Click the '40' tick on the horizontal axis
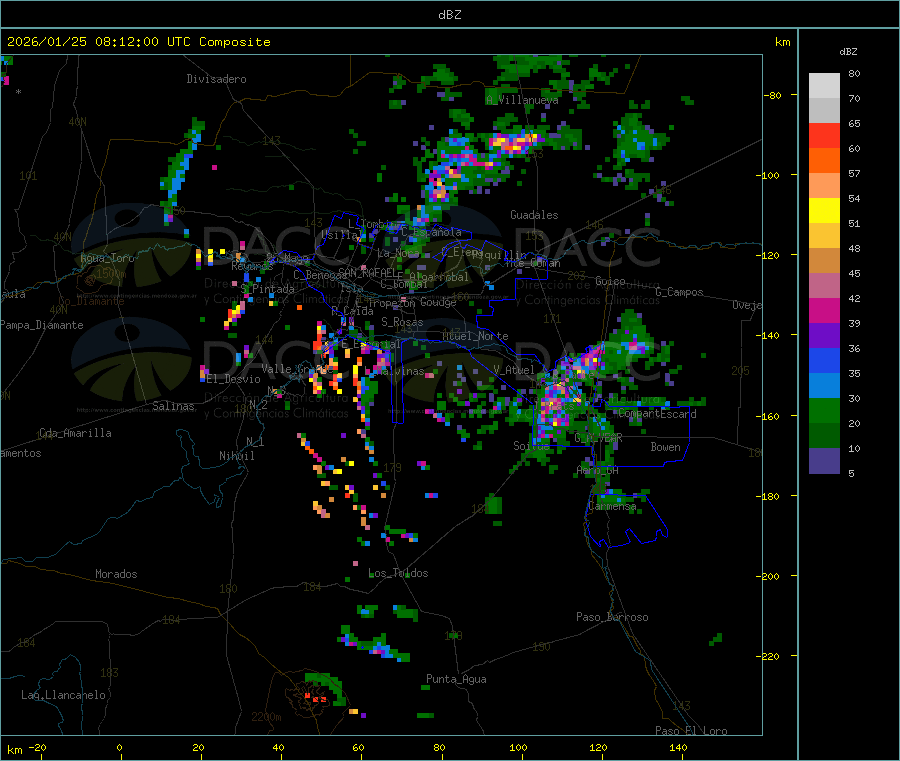The image size is (900, 761). tap(278, 747)
